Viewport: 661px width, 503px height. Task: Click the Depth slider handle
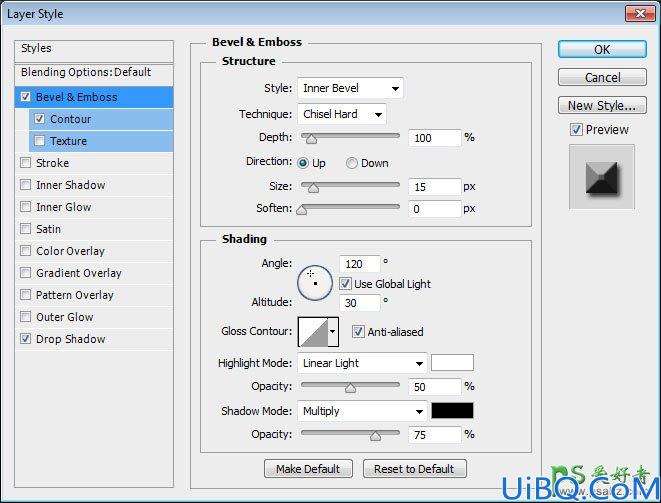(311, 139)
